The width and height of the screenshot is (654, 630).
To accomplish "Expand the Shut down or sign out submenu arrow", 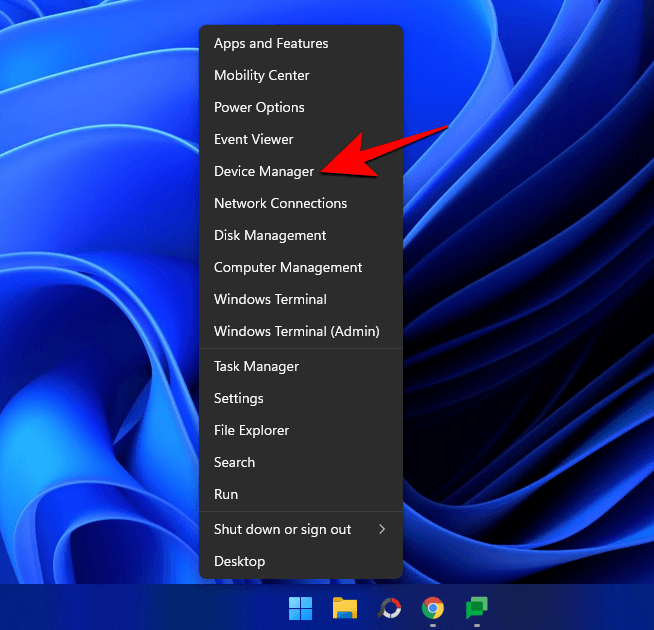I will (382, 529).
